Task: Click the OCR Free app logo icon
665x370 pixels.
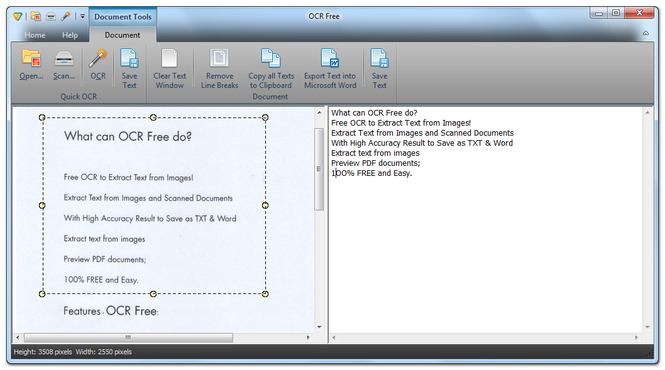Action: 17,17
